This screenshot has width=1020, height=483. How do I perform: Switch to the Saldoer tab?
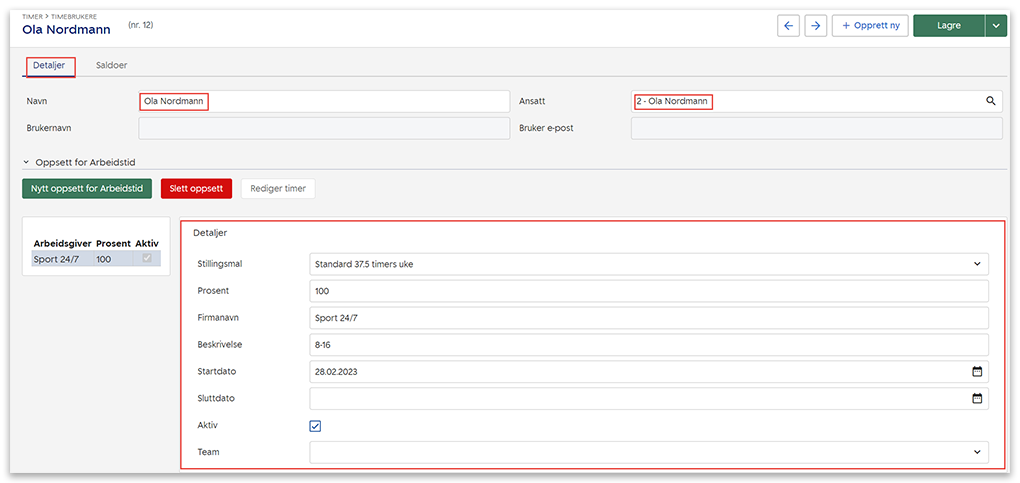[x=111, y=65]
